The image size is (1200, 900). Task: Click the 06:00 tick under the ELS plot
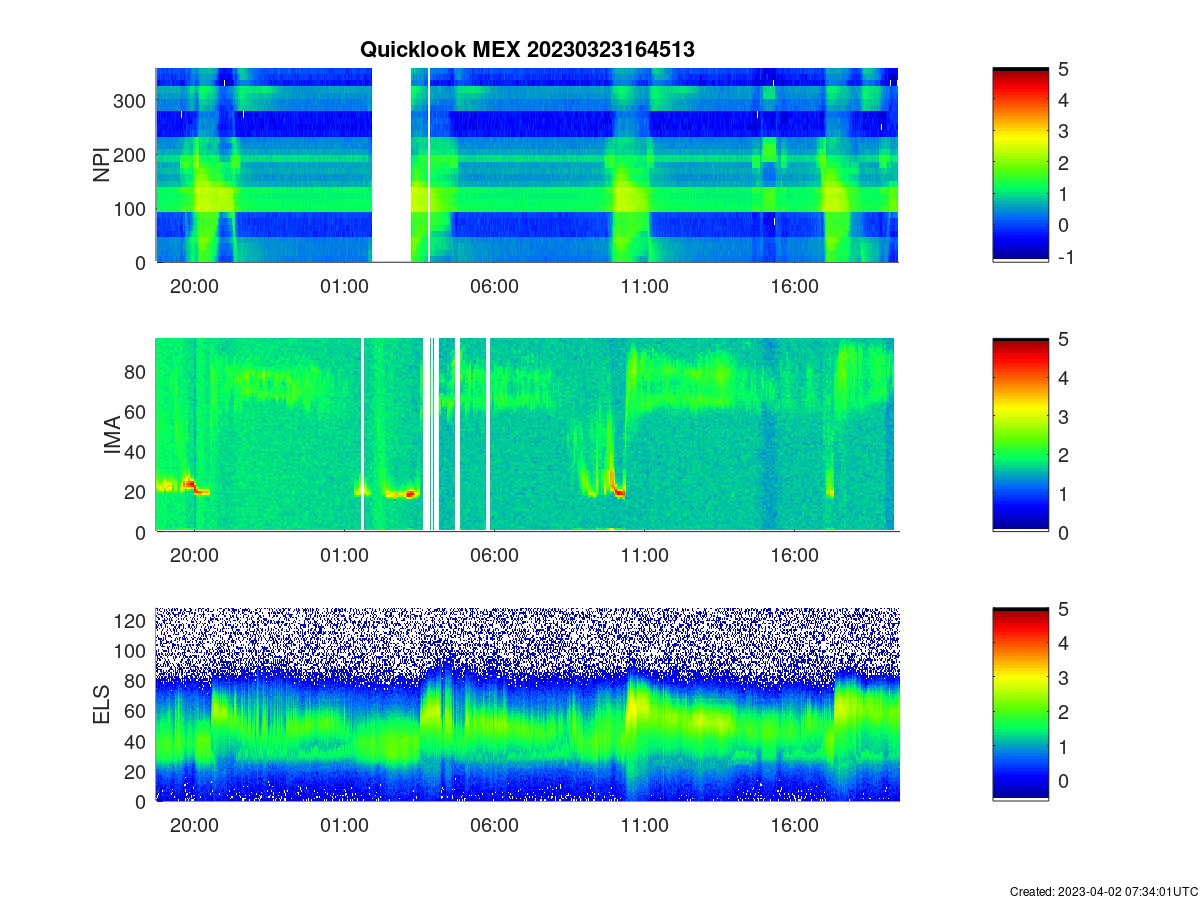pos(494,826)
